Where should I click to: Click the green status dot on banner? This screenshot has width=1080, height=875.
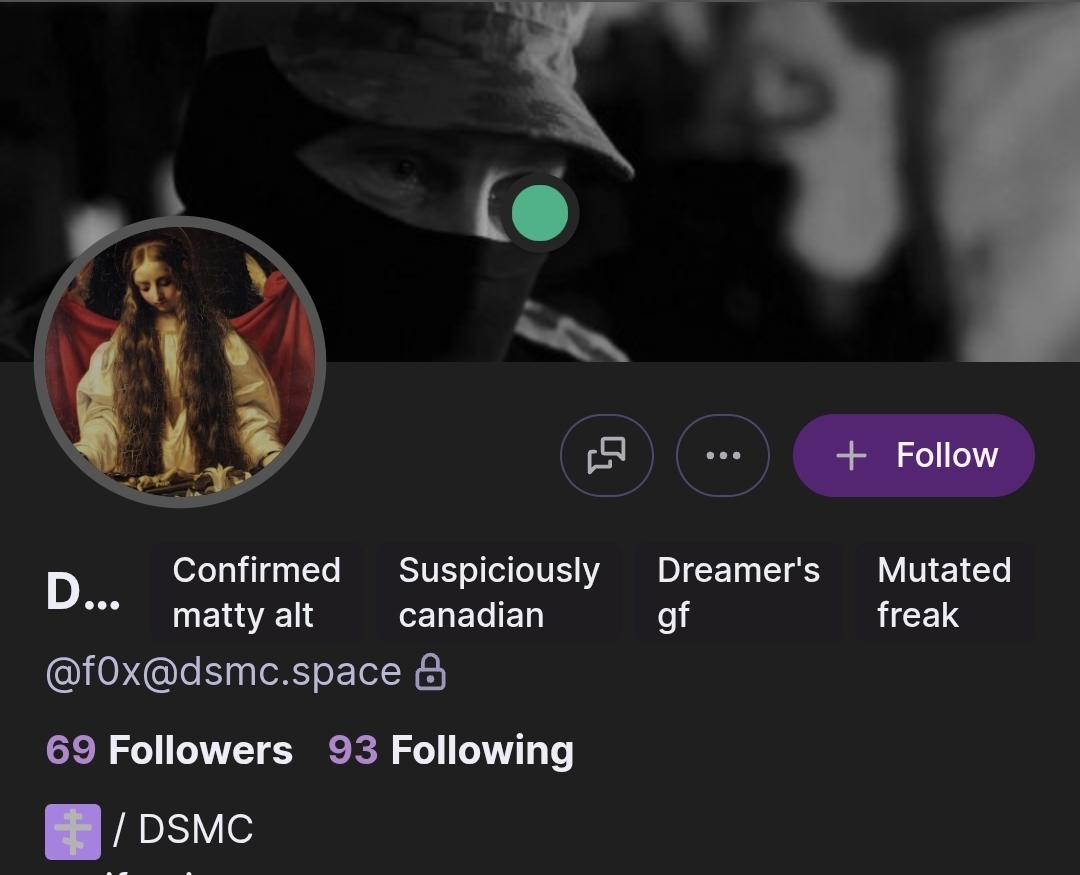coord(540,212)
